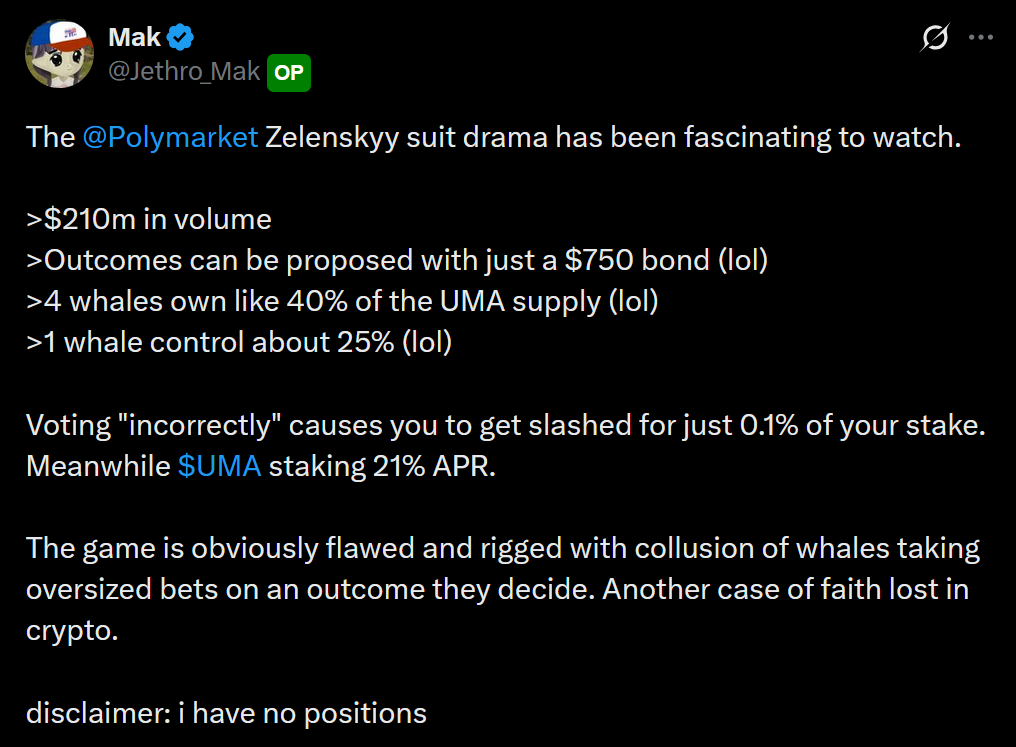
Task: Click the Zelenskyy suit drama sentence
Action: tap(610, 137)
